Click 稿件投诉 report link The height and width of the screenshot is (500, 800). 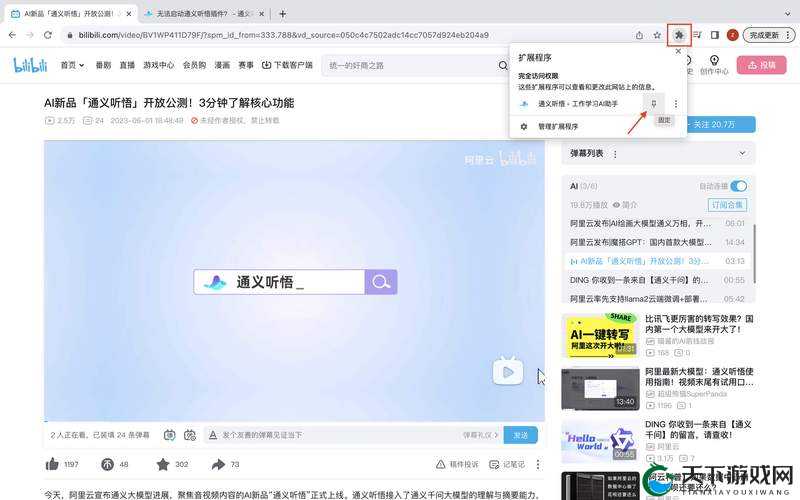tap(457, 464)
